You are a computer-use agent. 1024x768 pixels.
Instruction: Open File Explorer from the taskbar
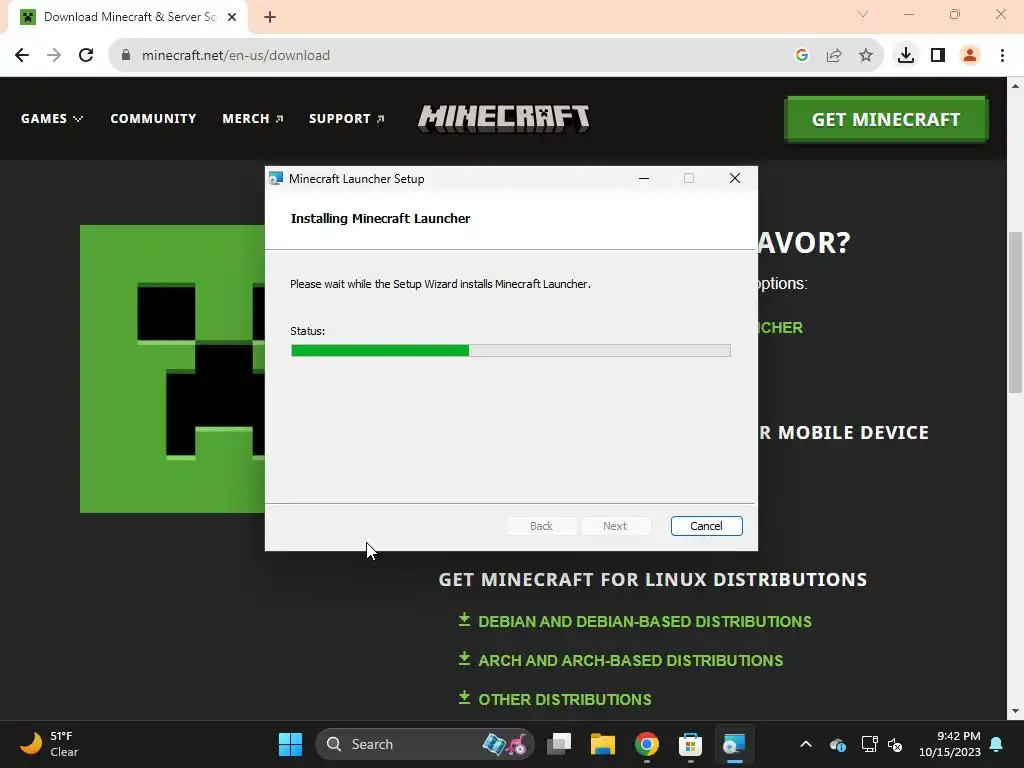click(x=603, y=744)
